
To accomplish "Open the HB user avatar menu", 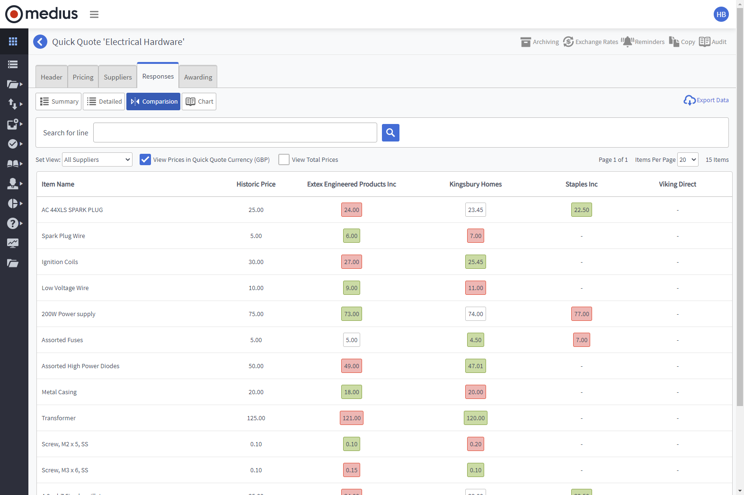I will [721, 14].
